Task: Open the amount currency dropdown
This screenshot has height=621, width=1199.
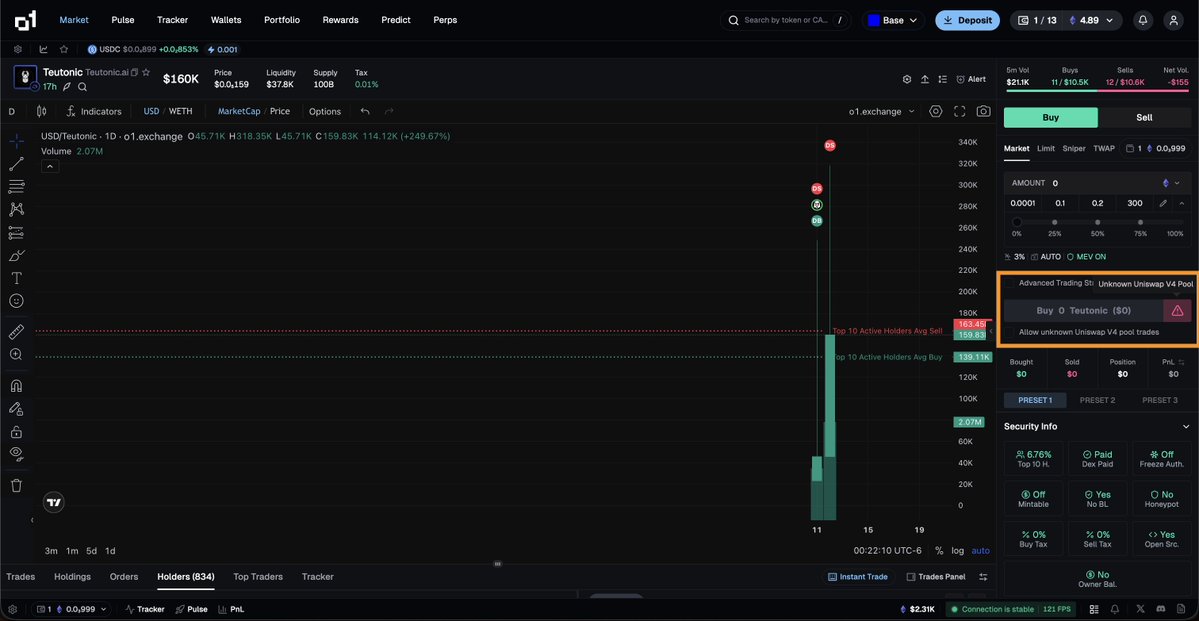Action: point(1171,184)
